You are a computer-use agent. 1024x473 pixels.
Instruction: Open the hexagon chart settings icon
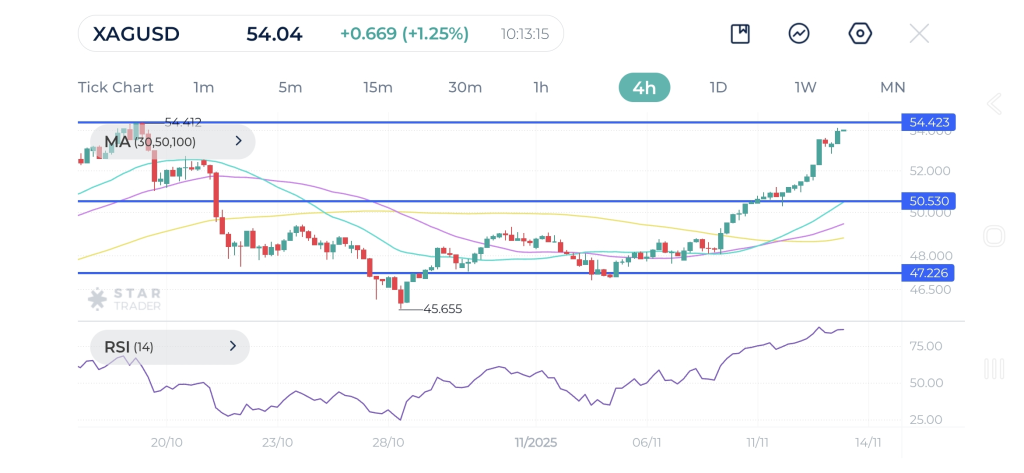[860, 34]
